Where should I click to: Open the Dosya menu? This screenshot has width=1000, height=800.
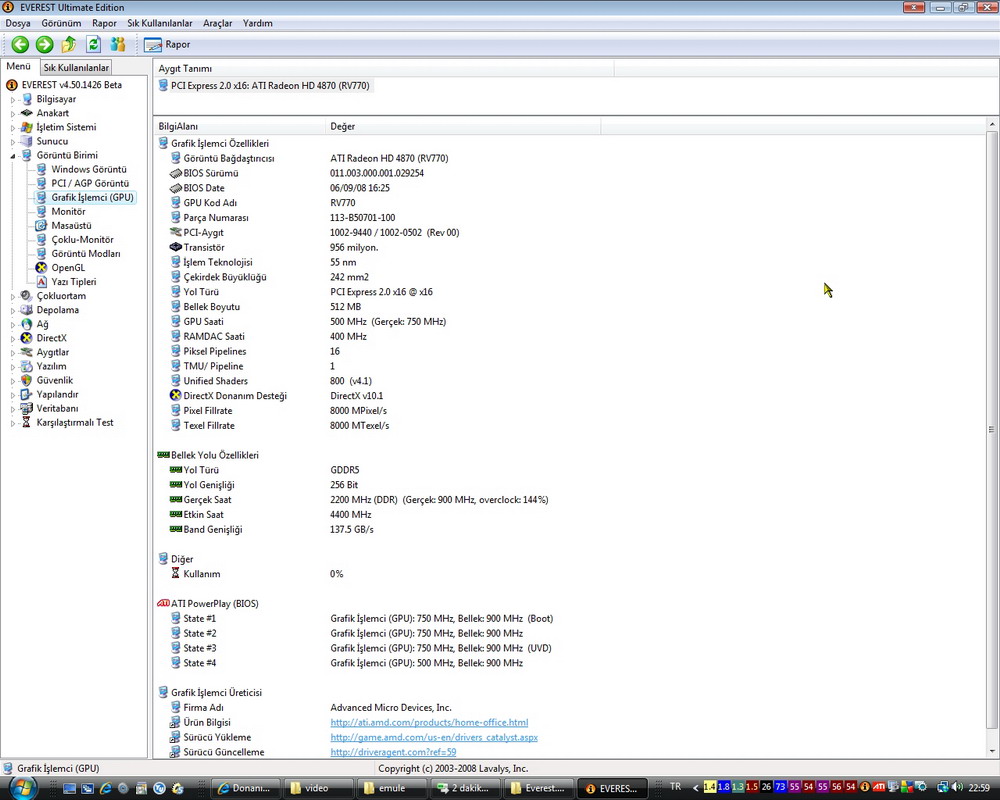(18, 23)
